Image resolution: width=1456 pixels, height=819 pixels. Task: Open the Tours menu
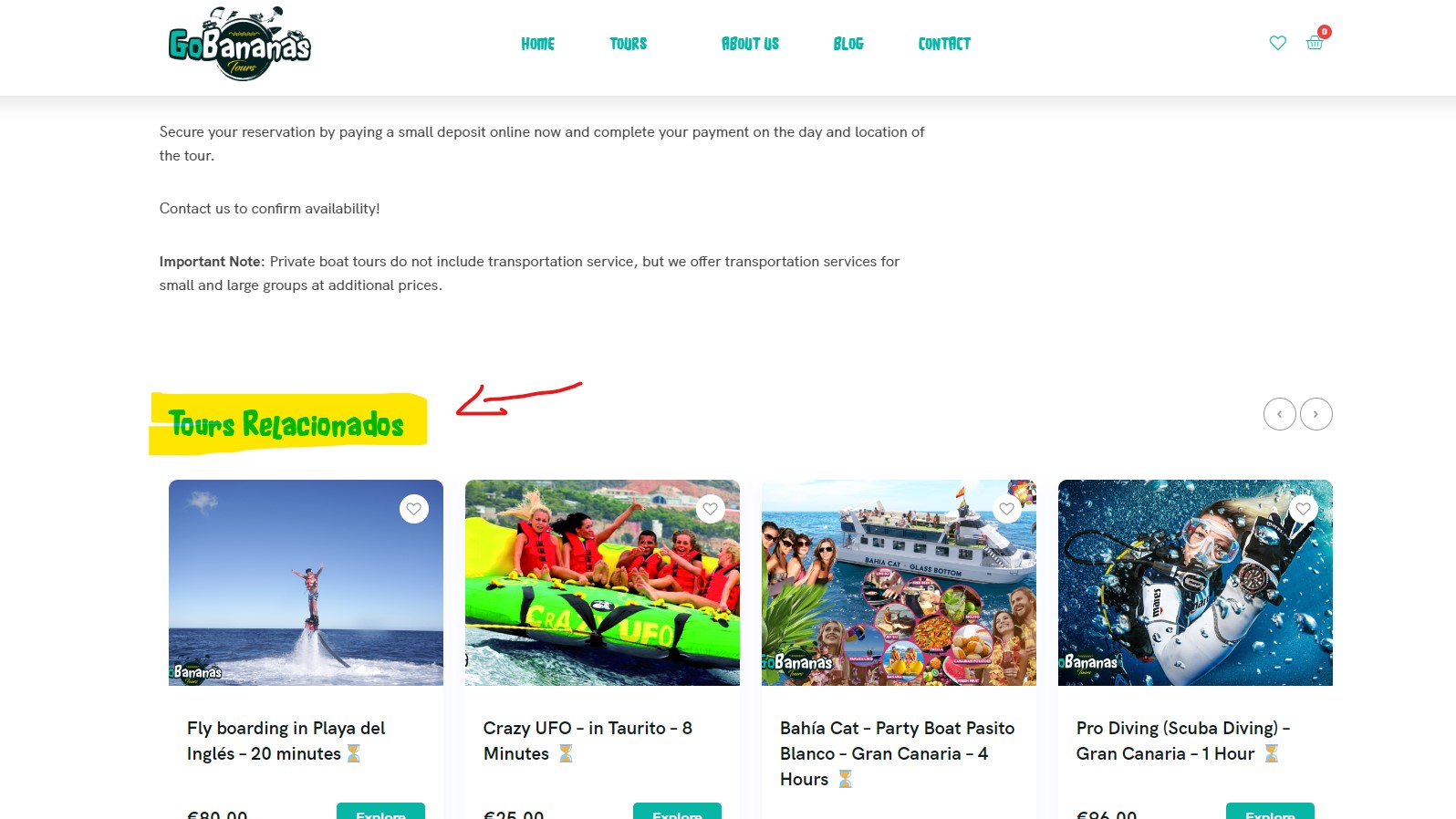click(x=629, y=44)
